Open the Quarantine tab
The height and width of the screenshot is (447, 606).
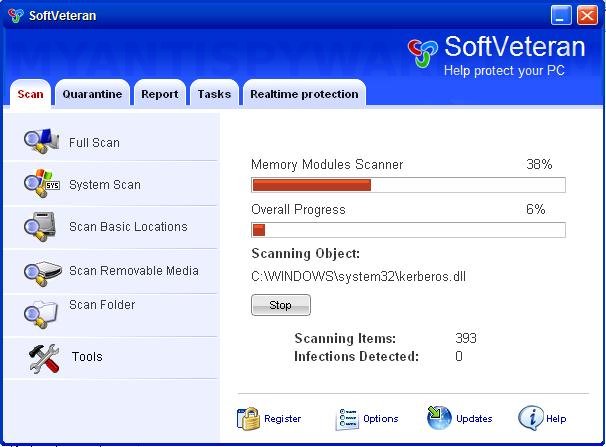click(x=92, y=94)
